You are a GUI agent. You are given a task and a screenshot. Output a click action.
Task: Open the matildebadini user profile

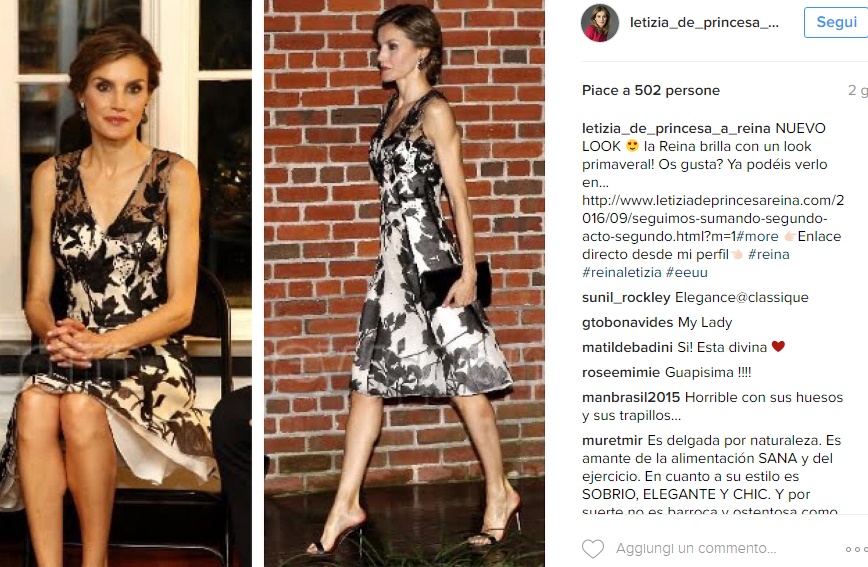627,347
